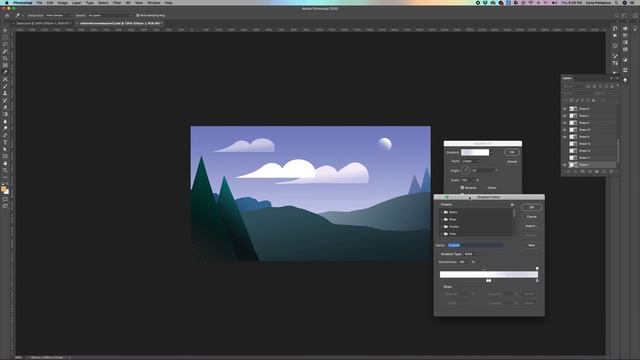Select the Eyedropper tool in toolbar

[5, 72]
